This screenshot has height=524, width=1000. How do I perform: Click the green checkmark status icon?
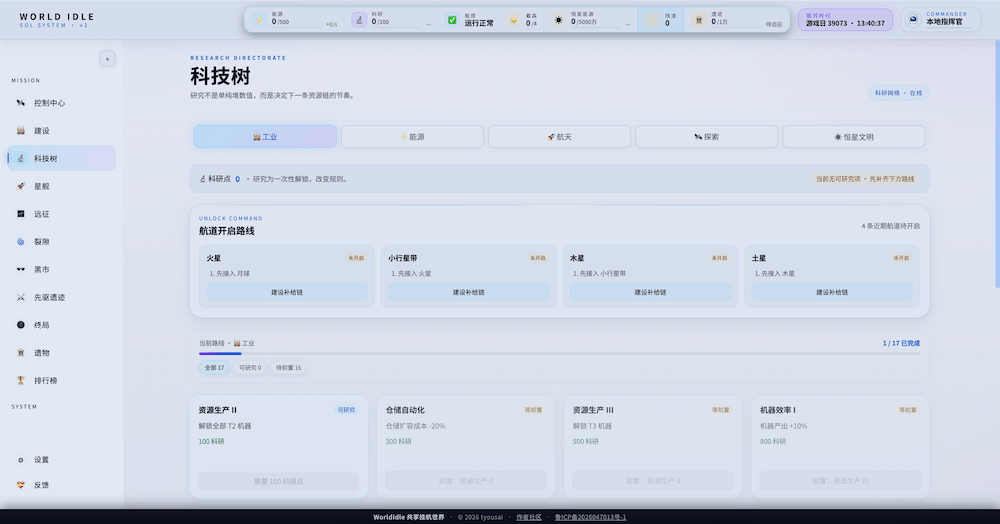[452, 20]
